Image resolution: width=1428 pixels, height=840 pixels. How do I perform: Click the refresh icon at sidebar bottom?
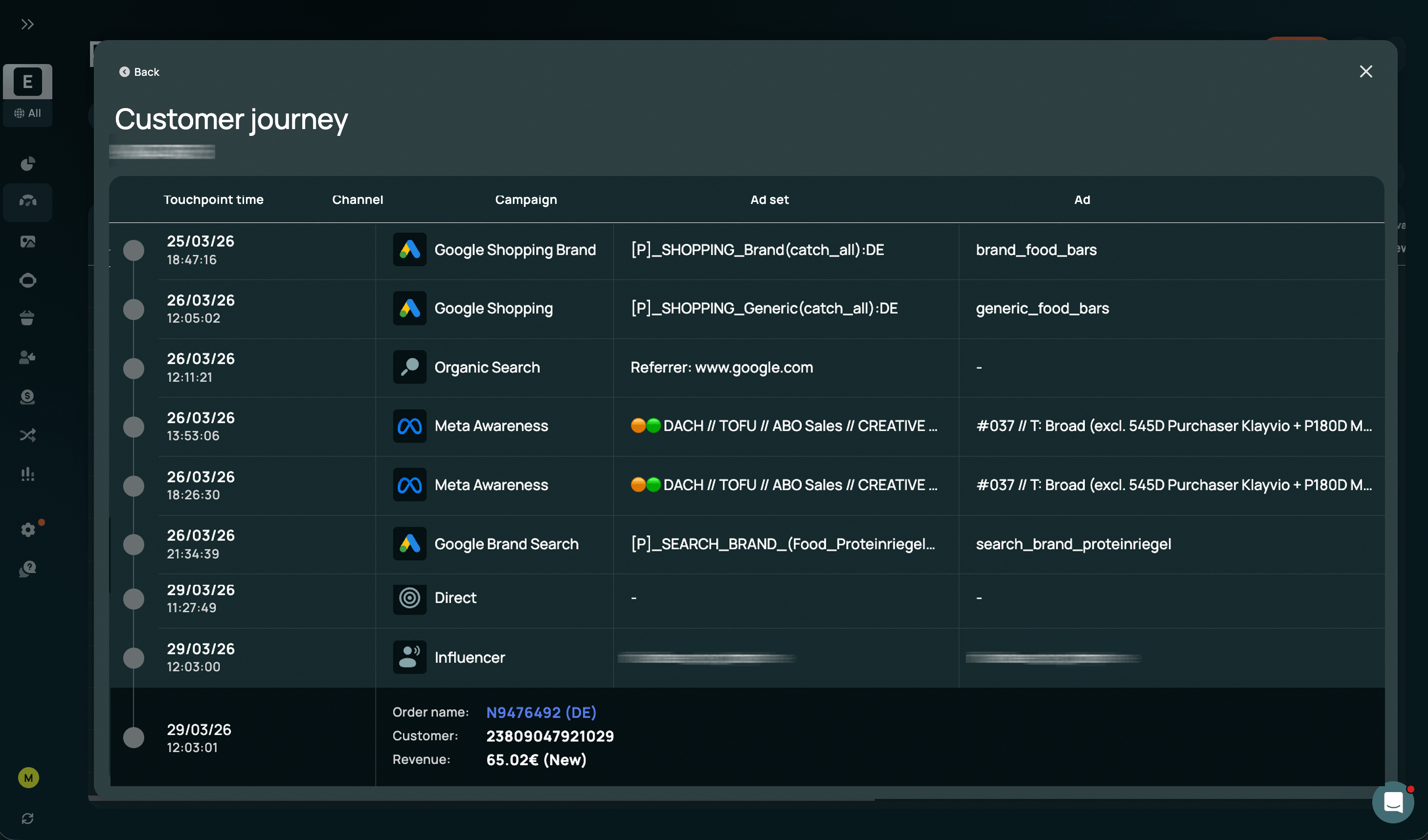27,818
